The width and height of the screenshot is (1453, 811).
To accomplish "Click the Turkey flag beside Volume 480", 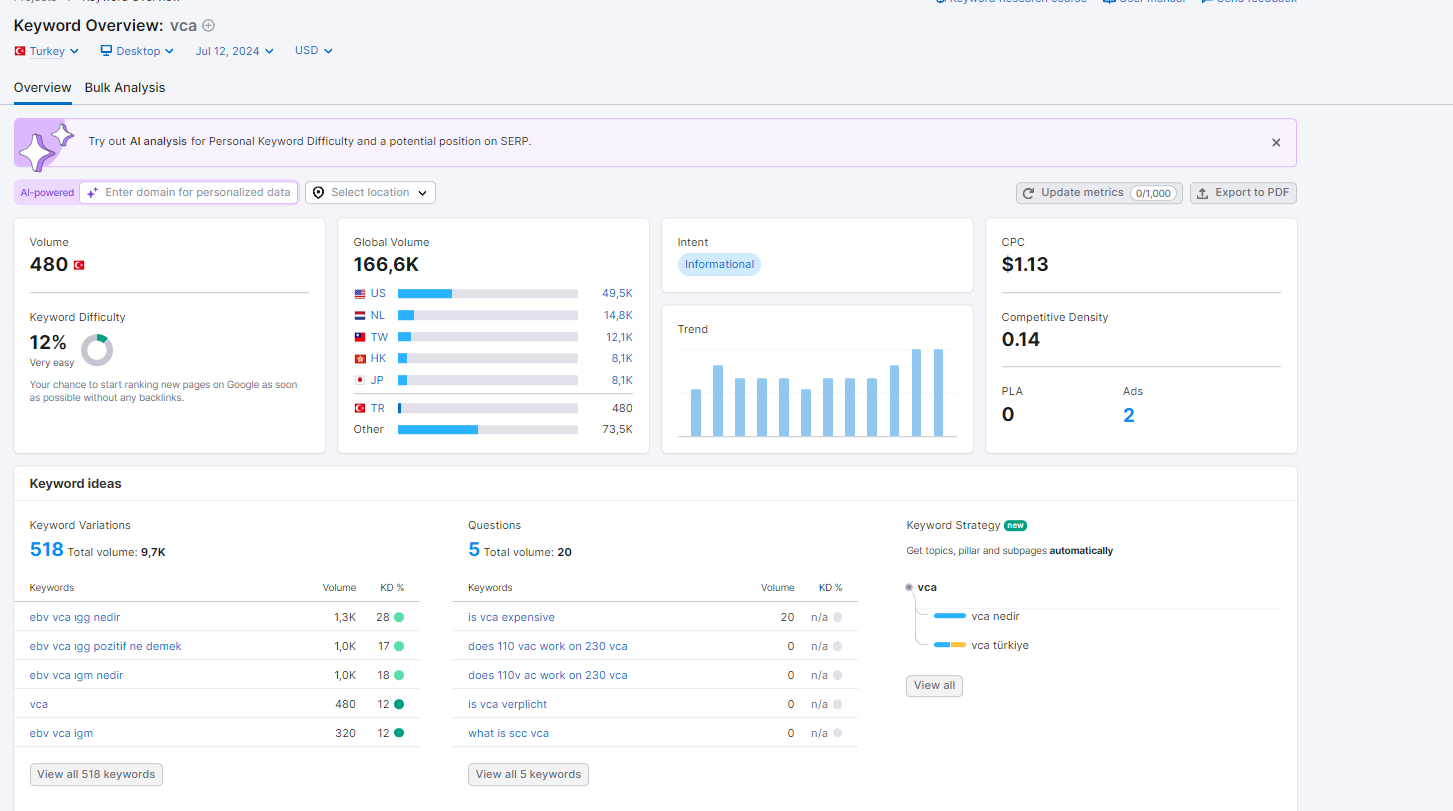I will [79, 265].
